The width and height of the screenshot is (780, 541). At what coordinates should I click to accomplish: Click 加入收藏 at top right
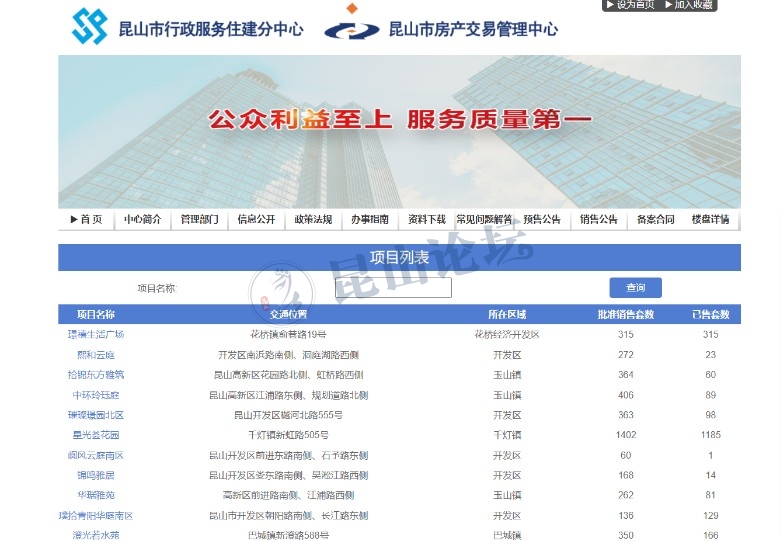(x=688, y=5)
